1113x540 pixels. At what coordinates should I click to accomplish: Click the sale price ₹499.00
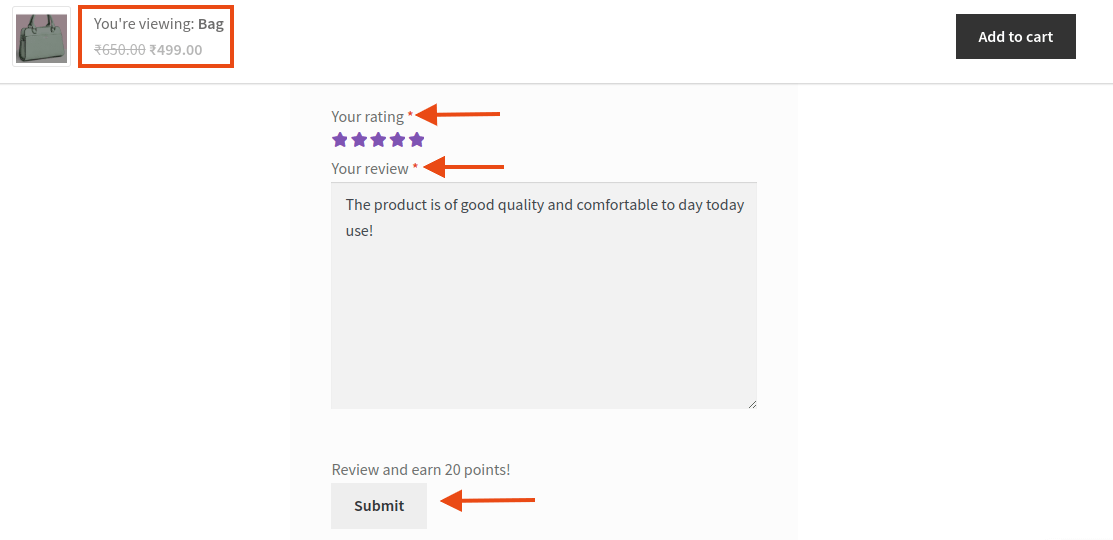click(176, 50)
